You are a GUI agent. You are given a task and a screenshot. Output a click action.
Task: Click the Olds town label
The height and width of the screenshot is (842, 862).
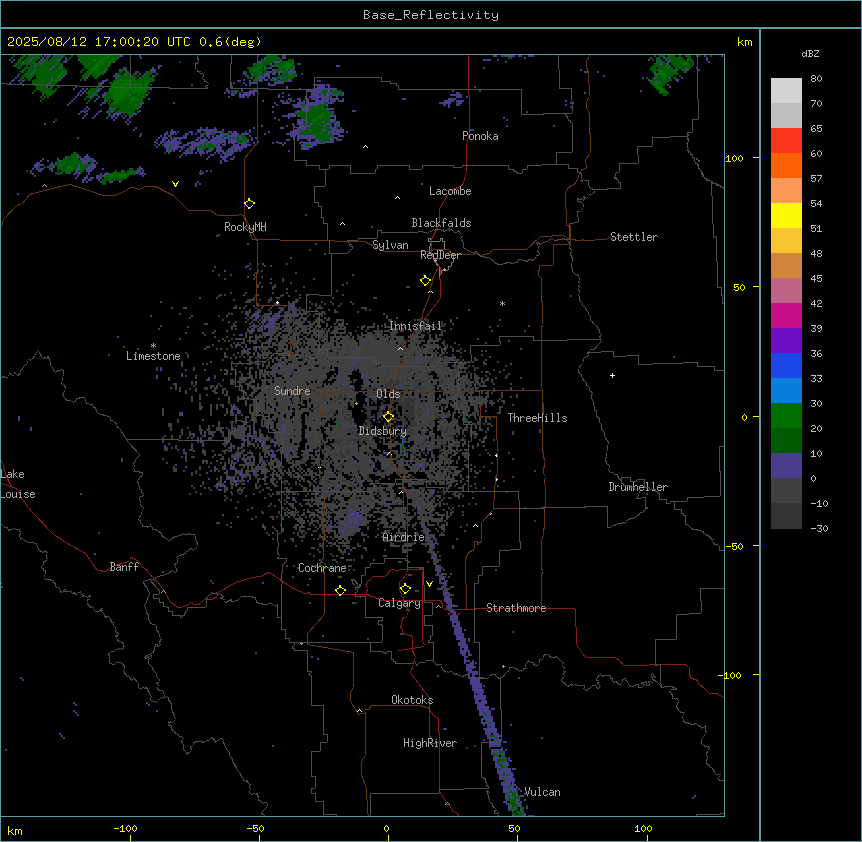click(388, 394)
